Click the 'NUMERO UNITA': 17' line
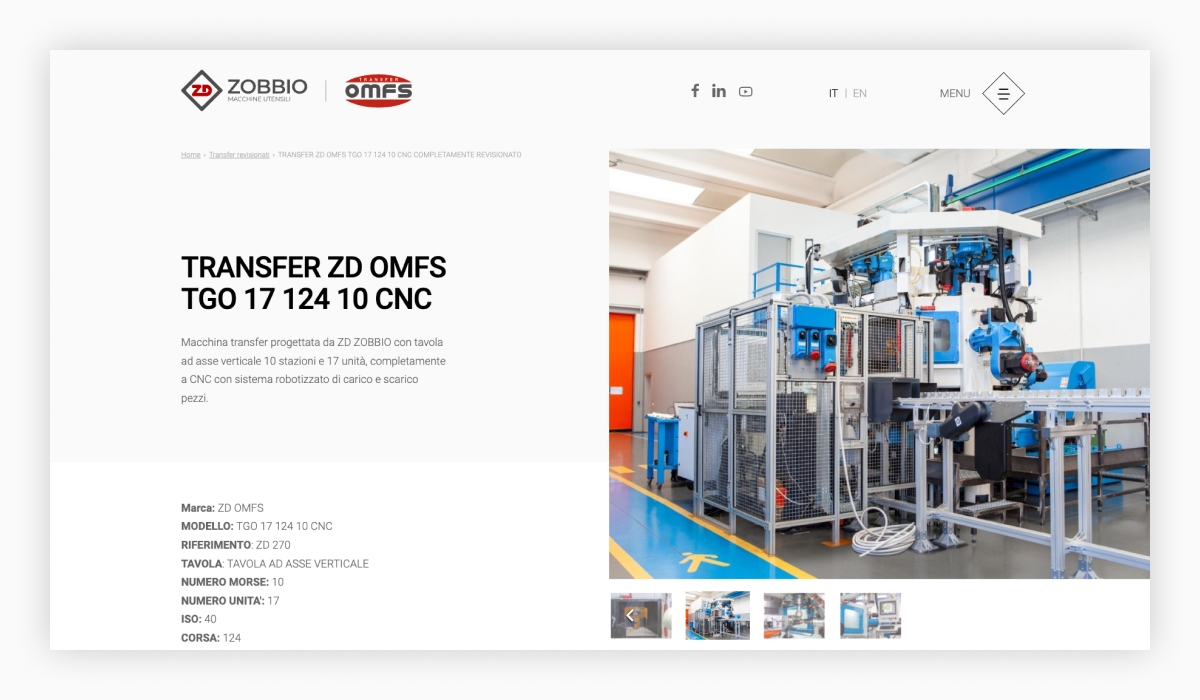 click(x=230, y=601)
